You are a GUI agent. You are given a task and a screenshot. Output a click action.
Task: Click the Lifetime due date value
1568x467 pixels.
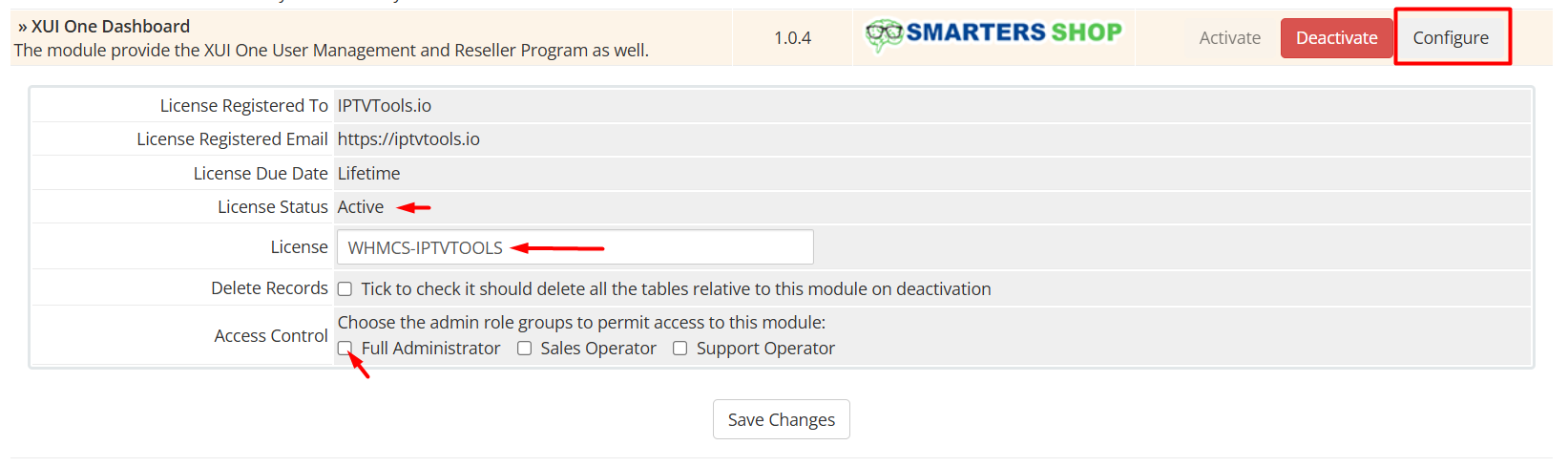pos(368,174)
